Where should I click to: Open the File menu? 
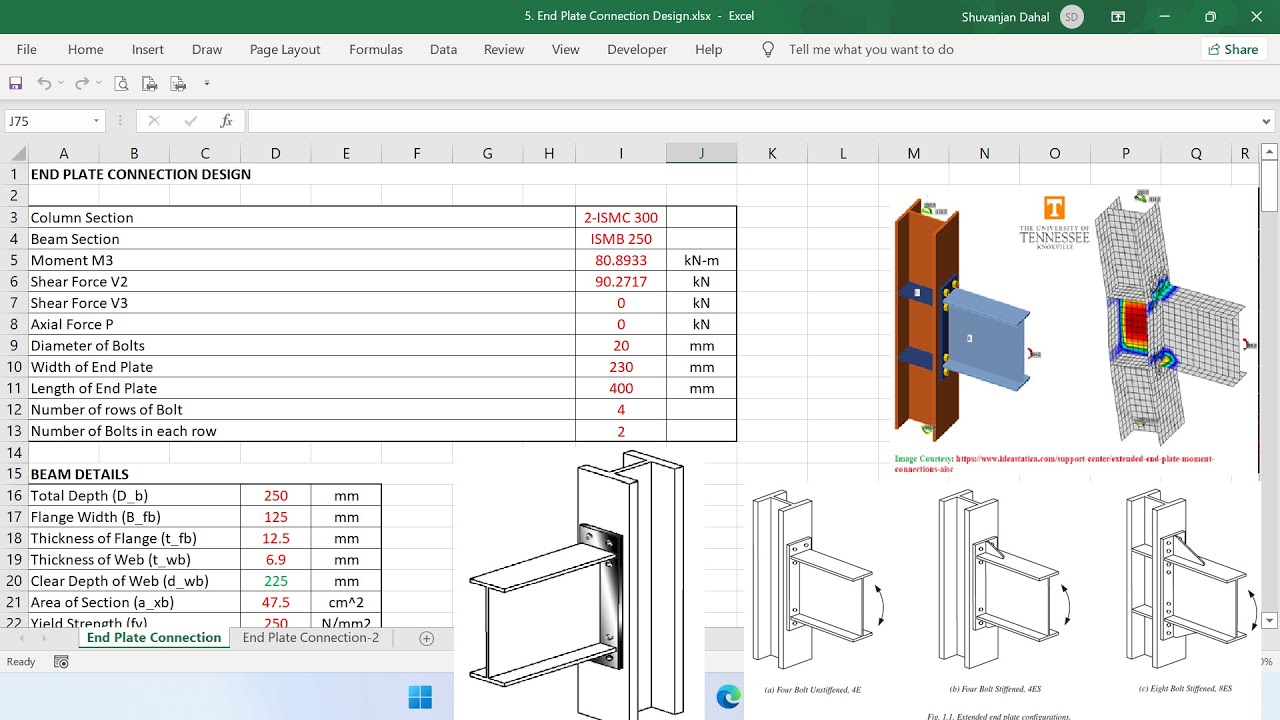coord(27,49)
